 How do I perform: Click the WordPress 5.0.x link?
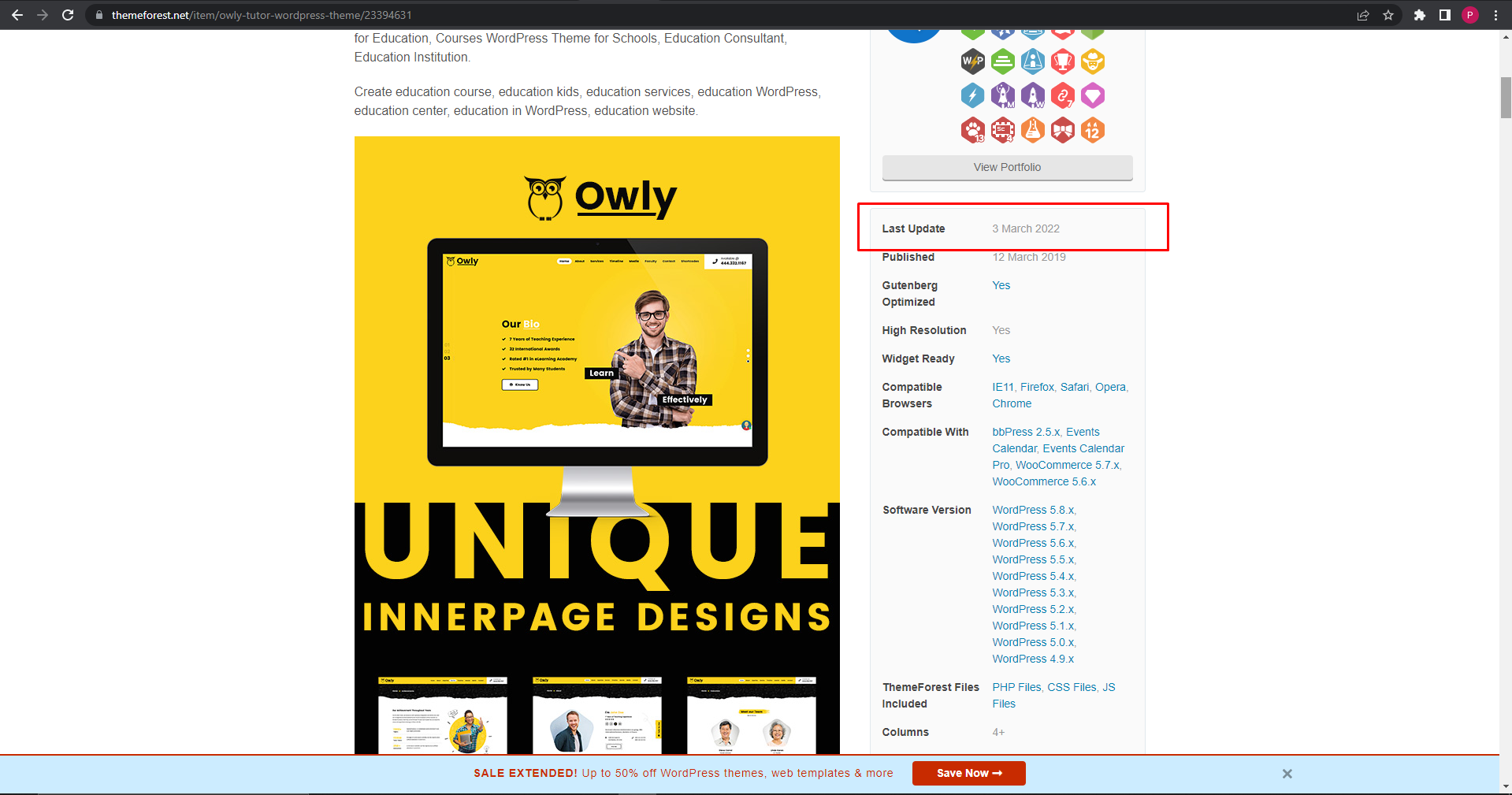1033,642
